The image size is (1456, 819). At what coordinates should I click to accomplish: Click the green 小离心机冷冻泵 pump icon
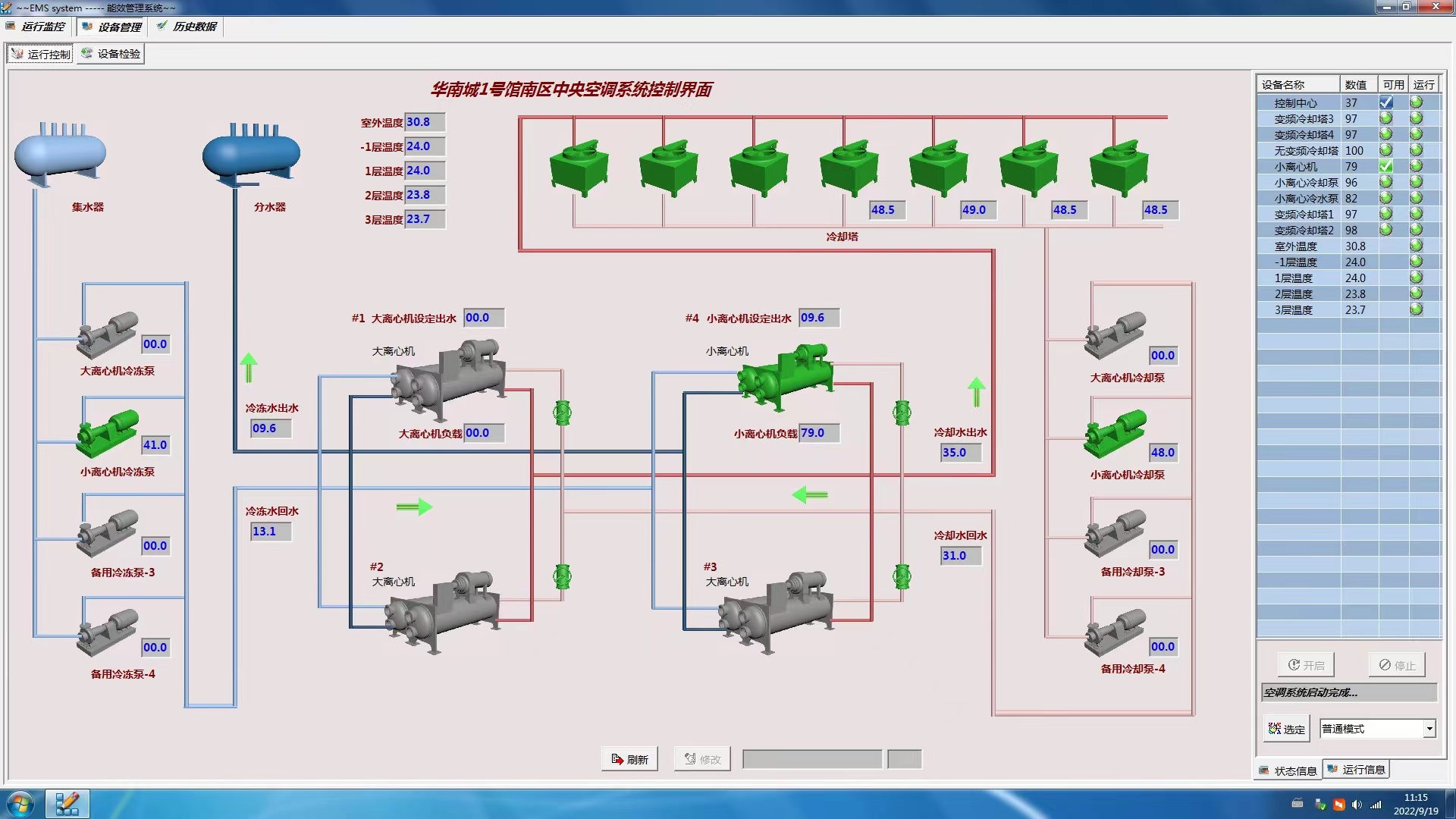tap(108, 434)
